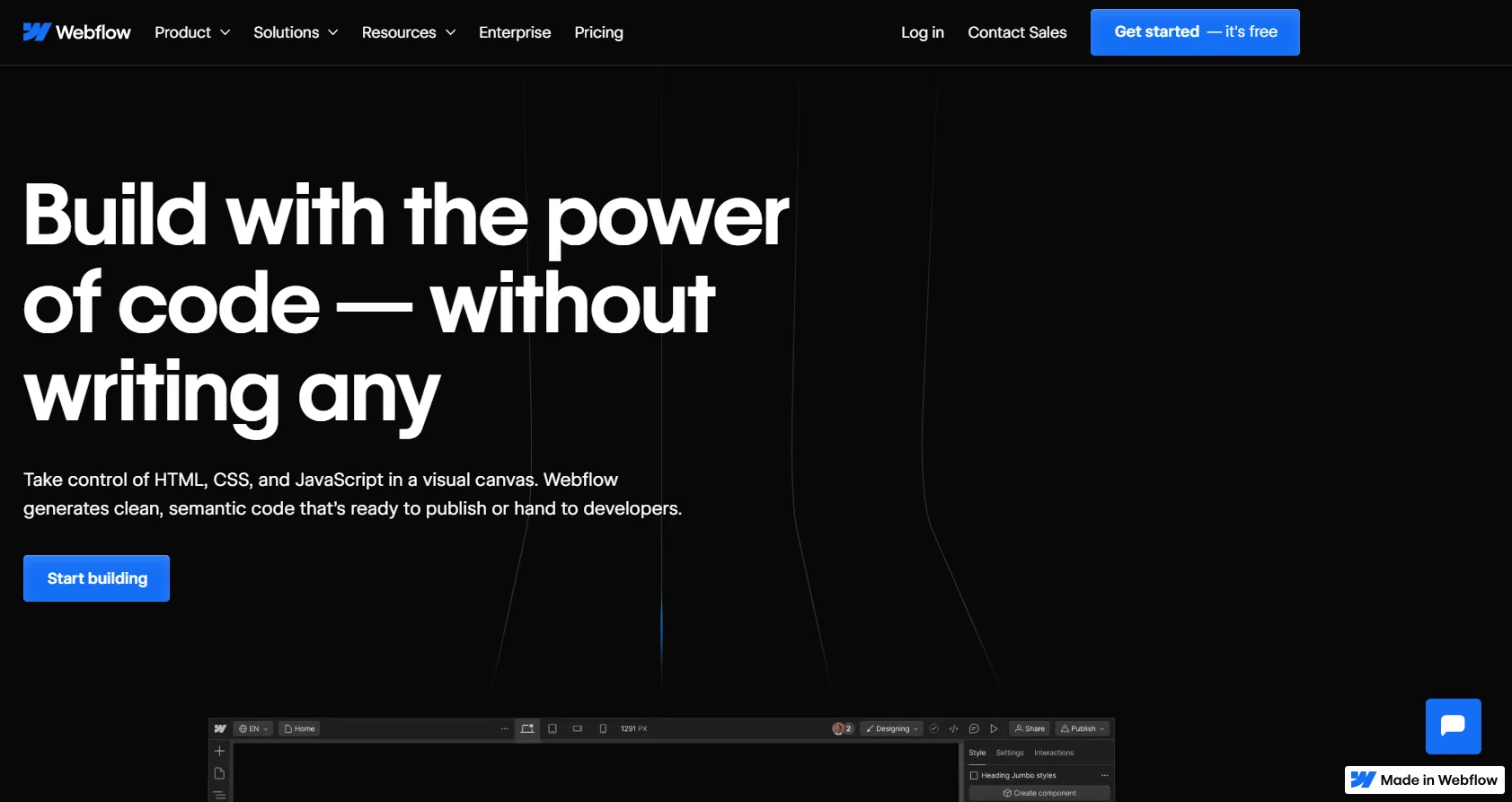Click the code export icon
The image size is (1512, 802).
pyautogui.click(x=953, y=728)
